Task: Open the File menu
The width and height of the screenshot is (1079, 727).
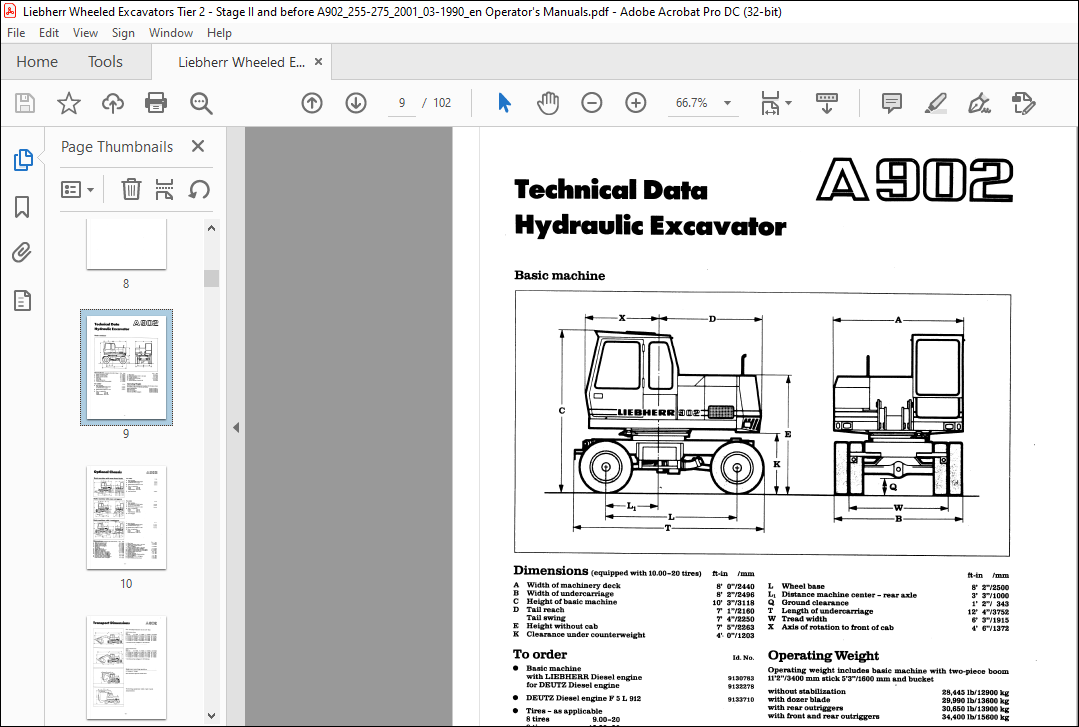Action: 16,33
